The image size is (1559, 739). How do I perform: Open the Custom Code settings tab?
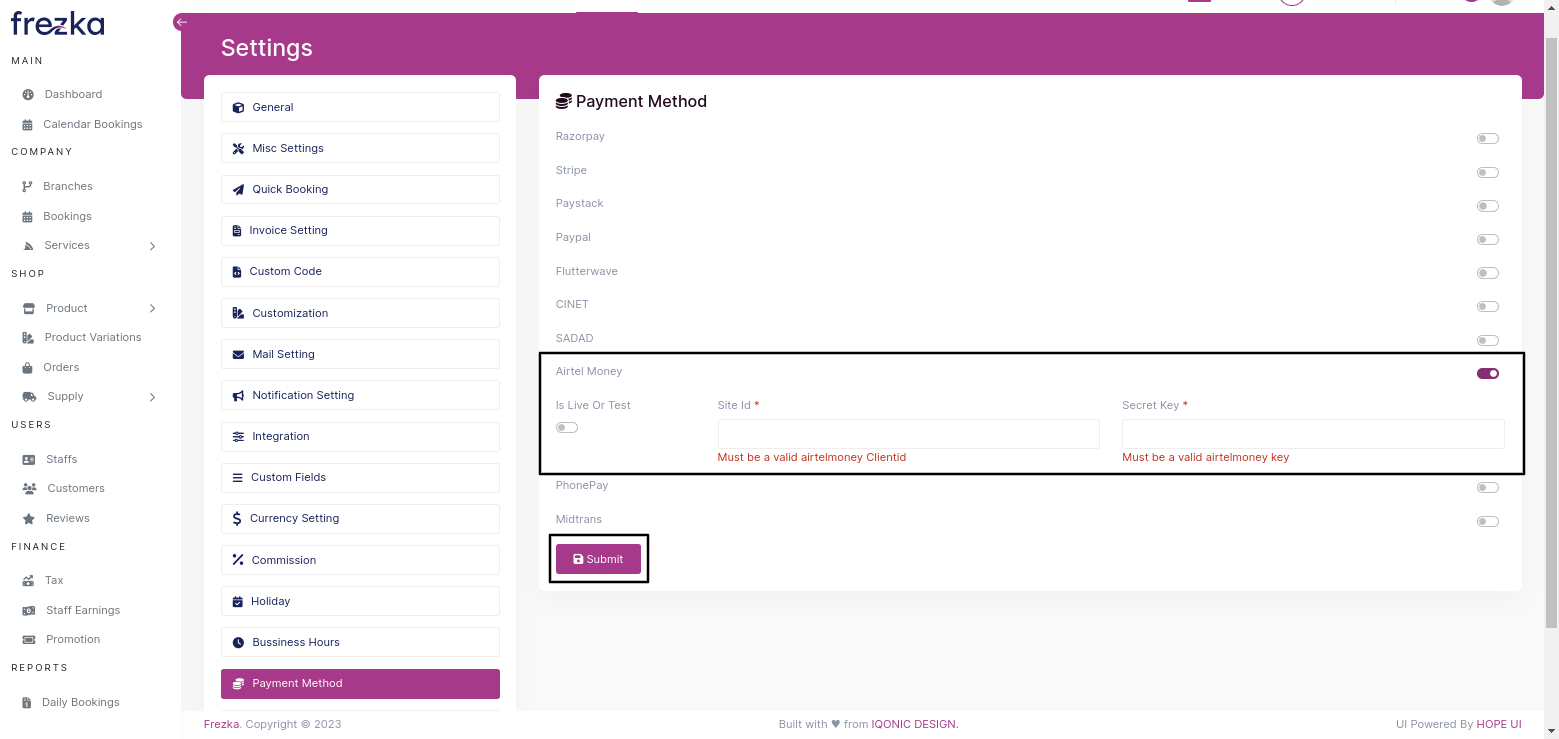point(360,272)
